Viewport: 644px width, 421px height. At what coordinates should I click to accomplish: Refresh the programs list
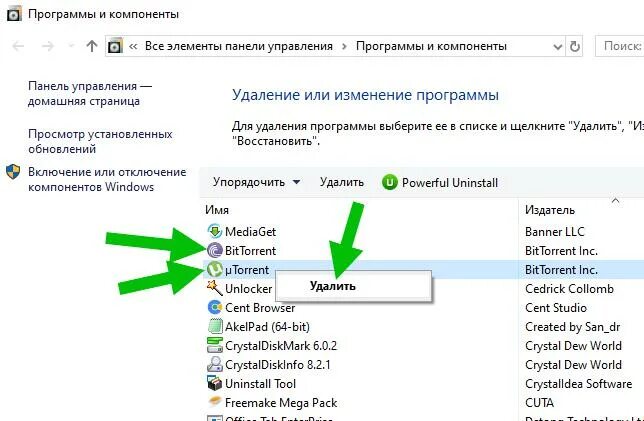pos(575,46)
